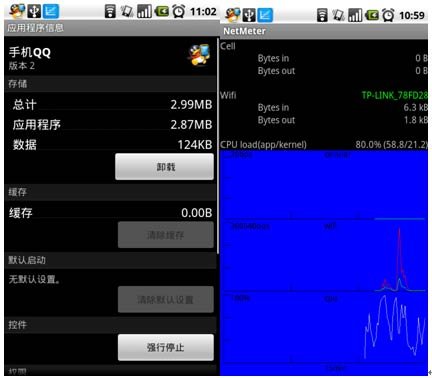Tap the QQ penguin icon in right status bar
This screenshot has height=378, width=432.
click(233, 15)
